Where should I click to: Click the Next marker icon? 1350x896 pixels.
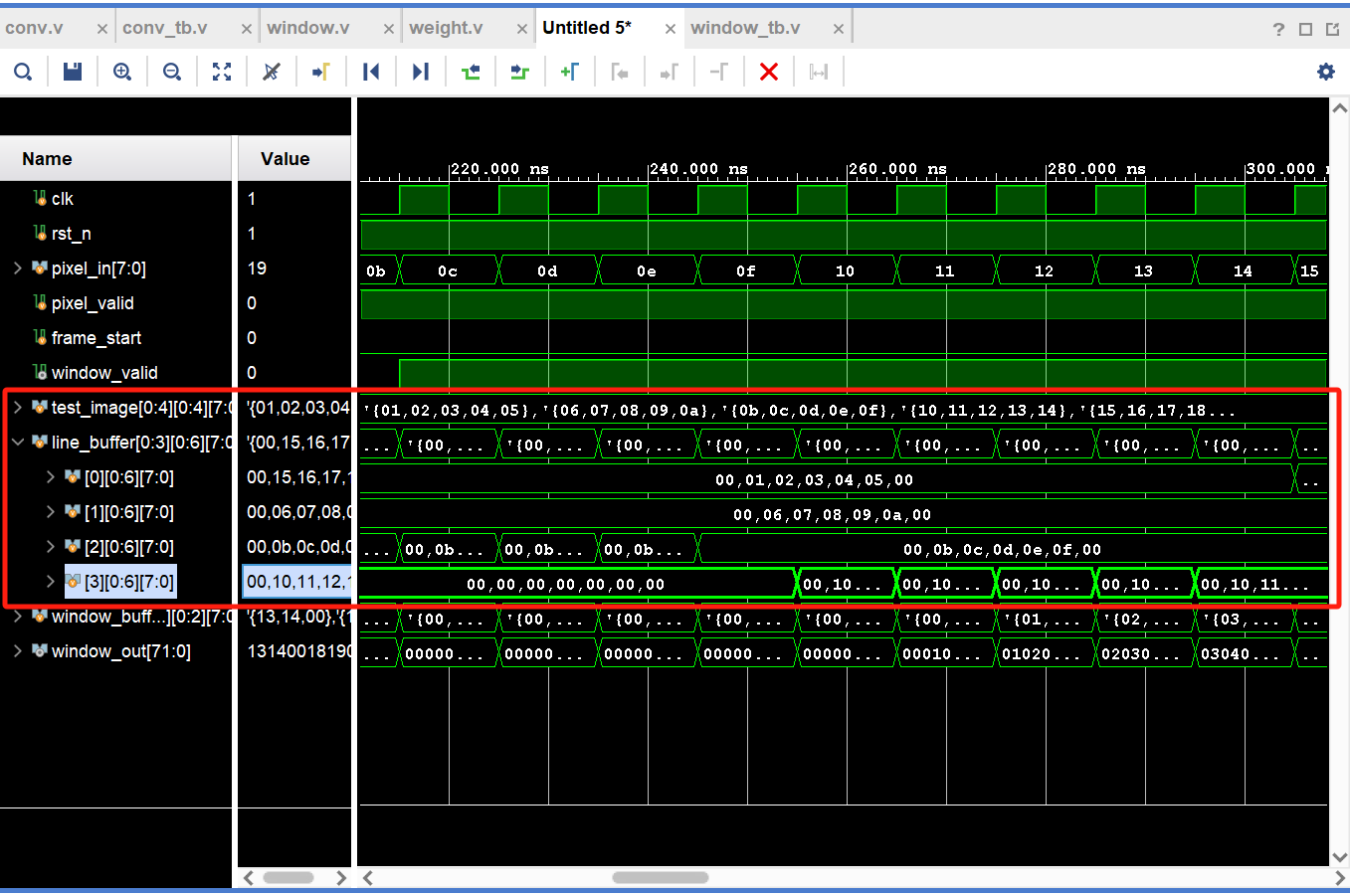coord(670,72)
